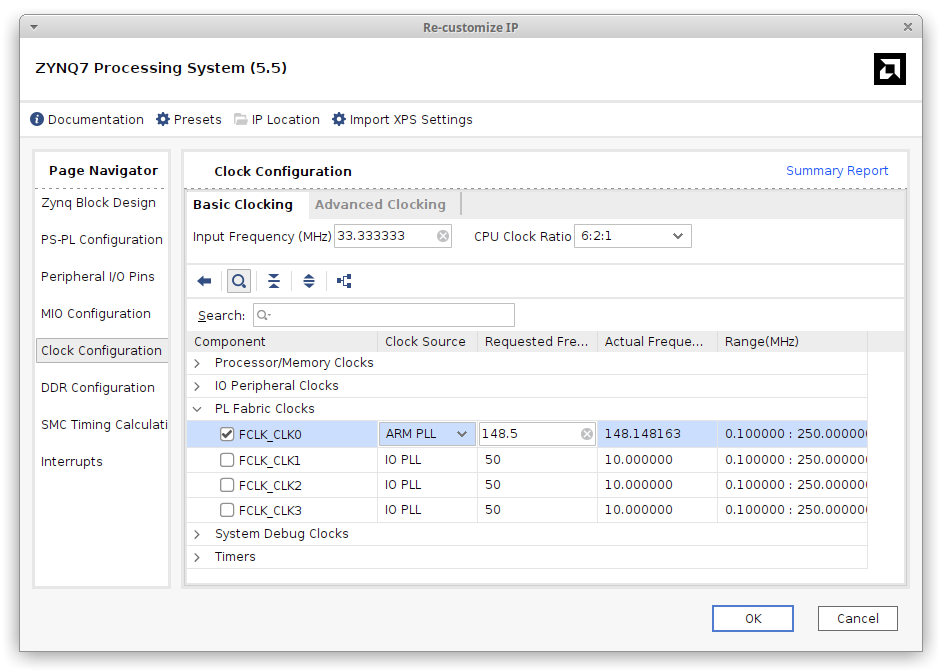Switch to the Advanced Clocking tab

pos(380,204)
